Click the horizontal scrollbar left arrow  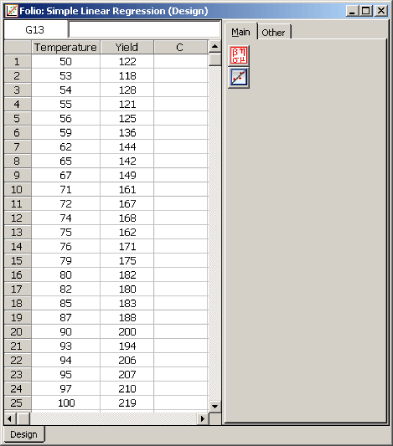(x=10, y=419)
